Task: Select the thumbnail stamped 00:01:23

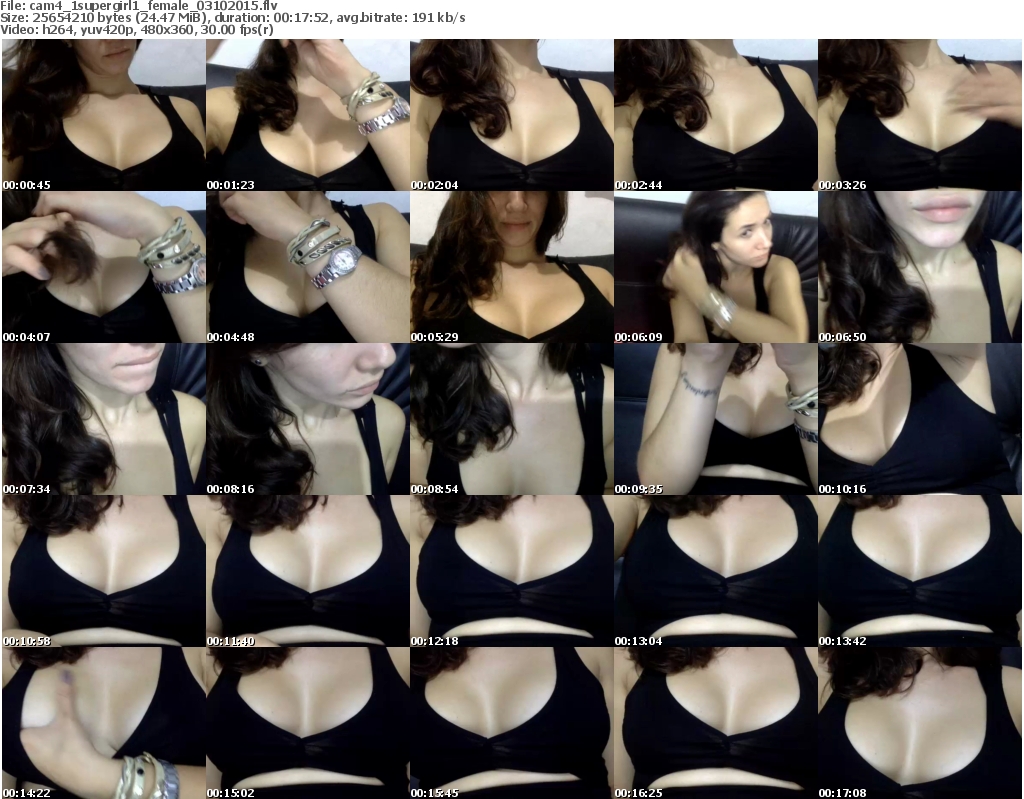Action: [308, 115]
